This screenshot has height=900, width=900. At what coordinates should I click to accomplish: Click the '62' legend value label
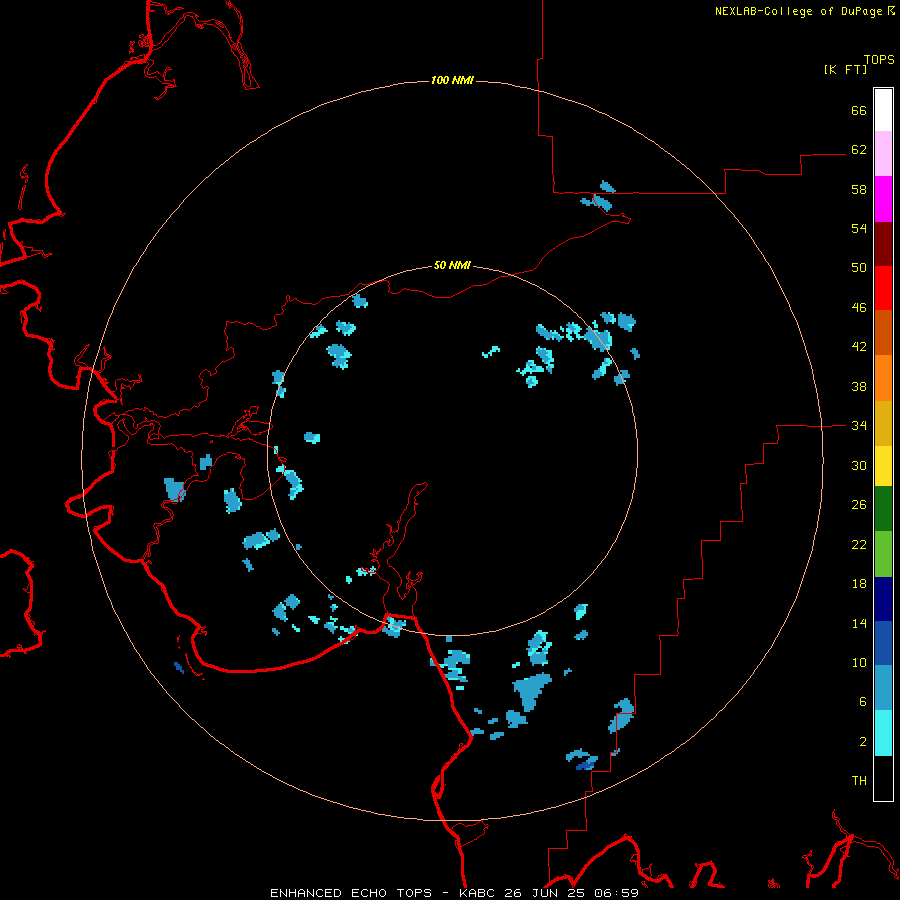(859, 150)
